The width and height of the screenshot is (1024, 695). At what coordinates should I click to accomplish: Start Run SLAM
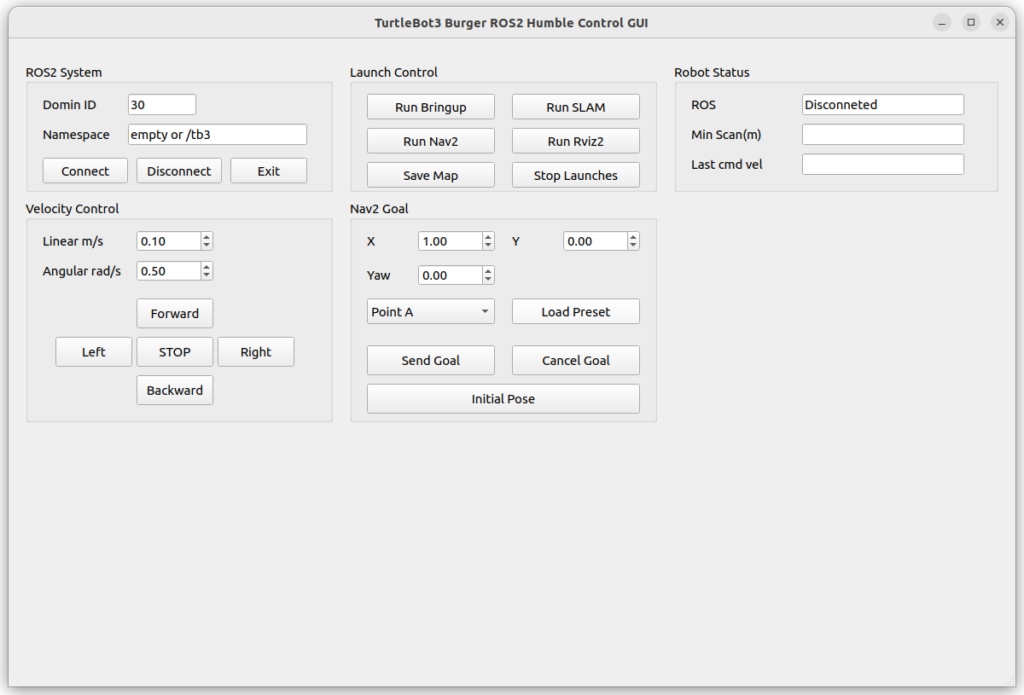pos(575,107)
